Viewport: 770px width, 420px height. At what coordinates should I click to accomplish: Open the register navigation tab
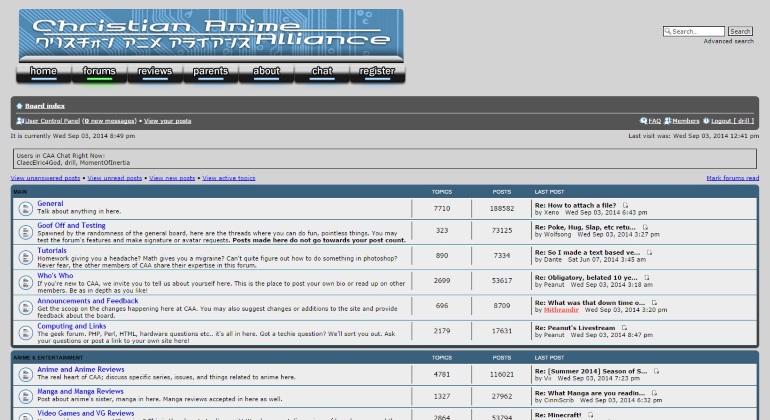point(377,72)
